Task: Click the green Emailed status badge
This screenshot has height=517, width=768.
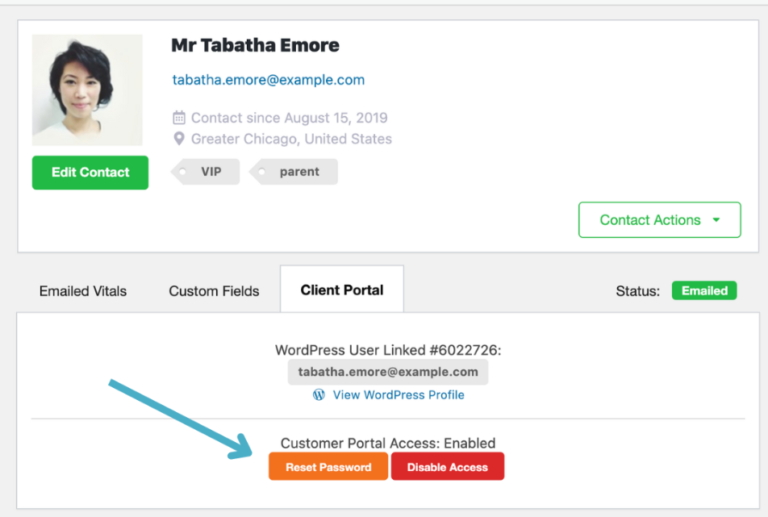Action: 704,291
